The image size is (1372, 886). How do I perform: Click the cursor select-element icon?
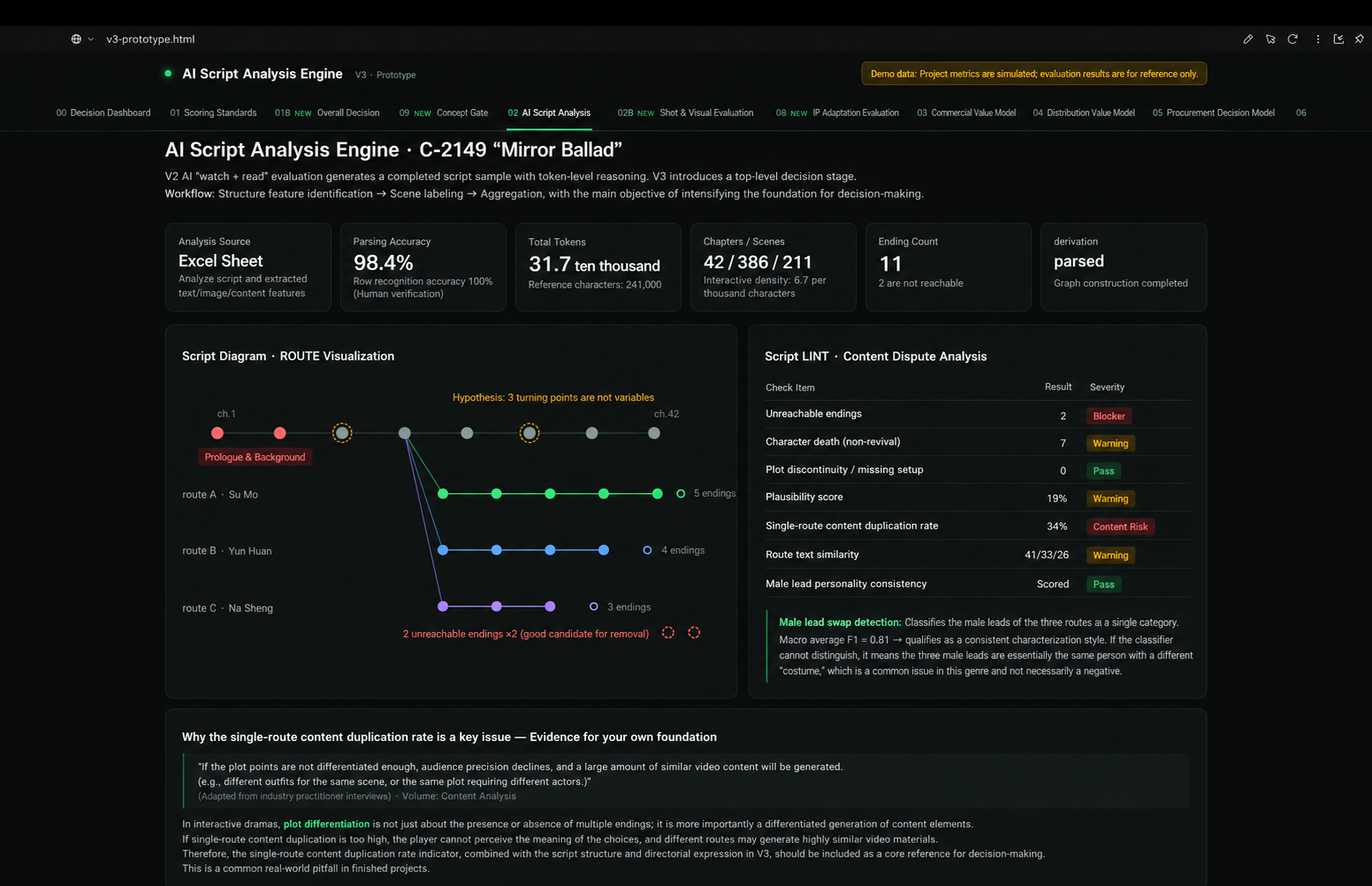[1270, 39]
